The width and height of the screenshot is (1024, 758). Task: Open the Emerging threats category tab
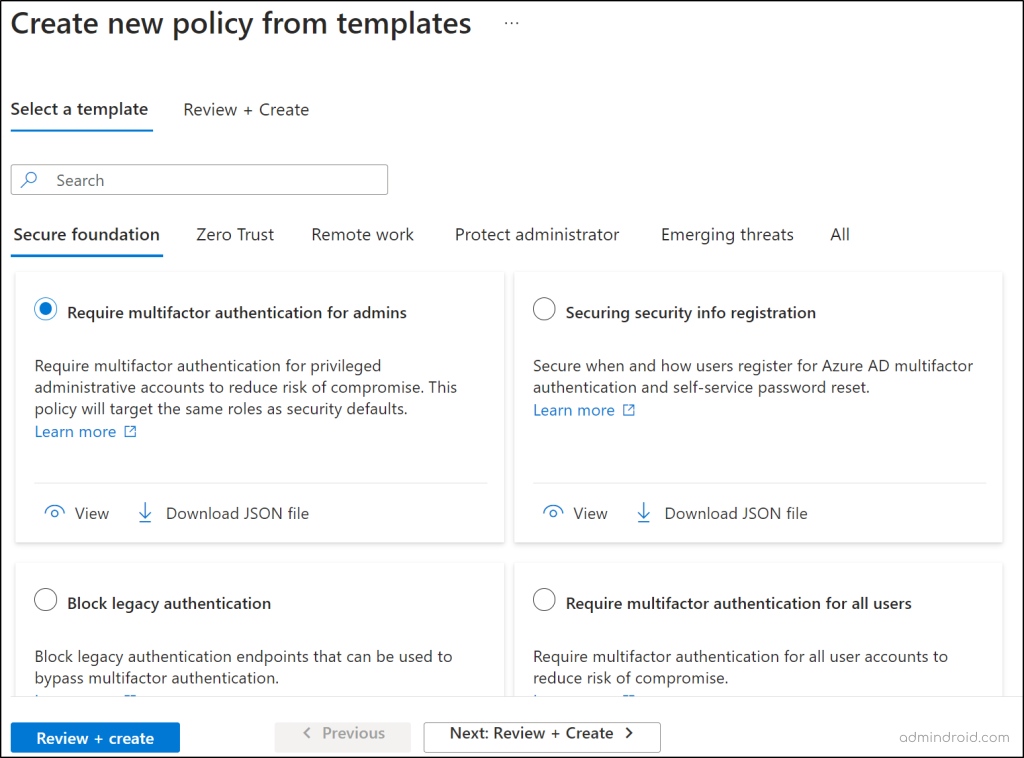click(x=727, y=235)
